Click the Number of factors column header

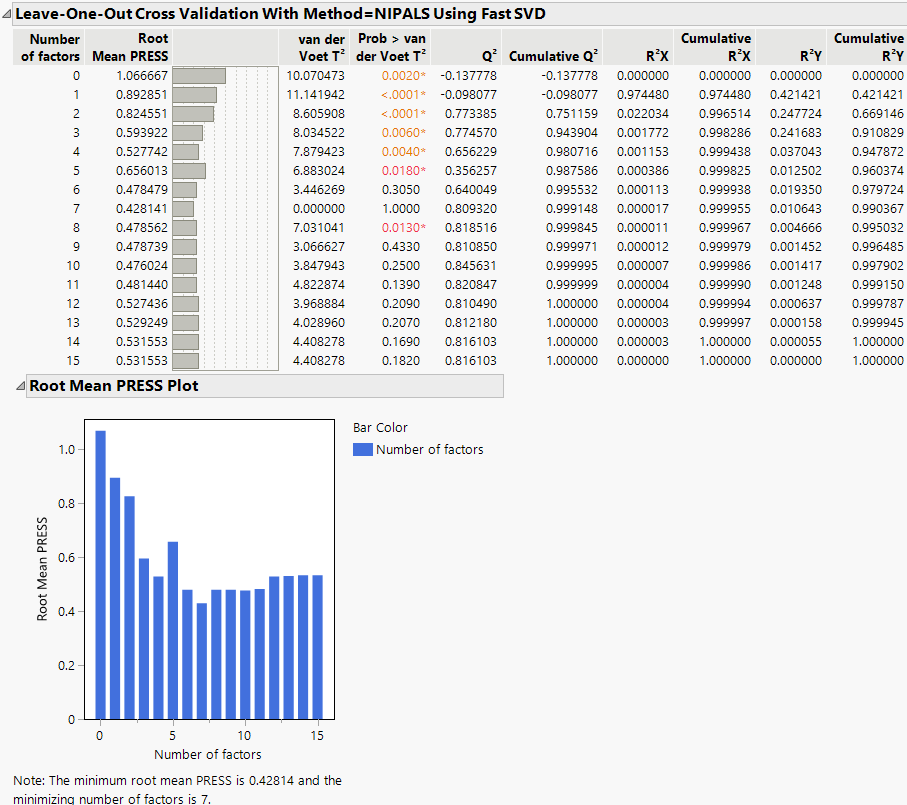pyautogui.click(x=51, y=47)
